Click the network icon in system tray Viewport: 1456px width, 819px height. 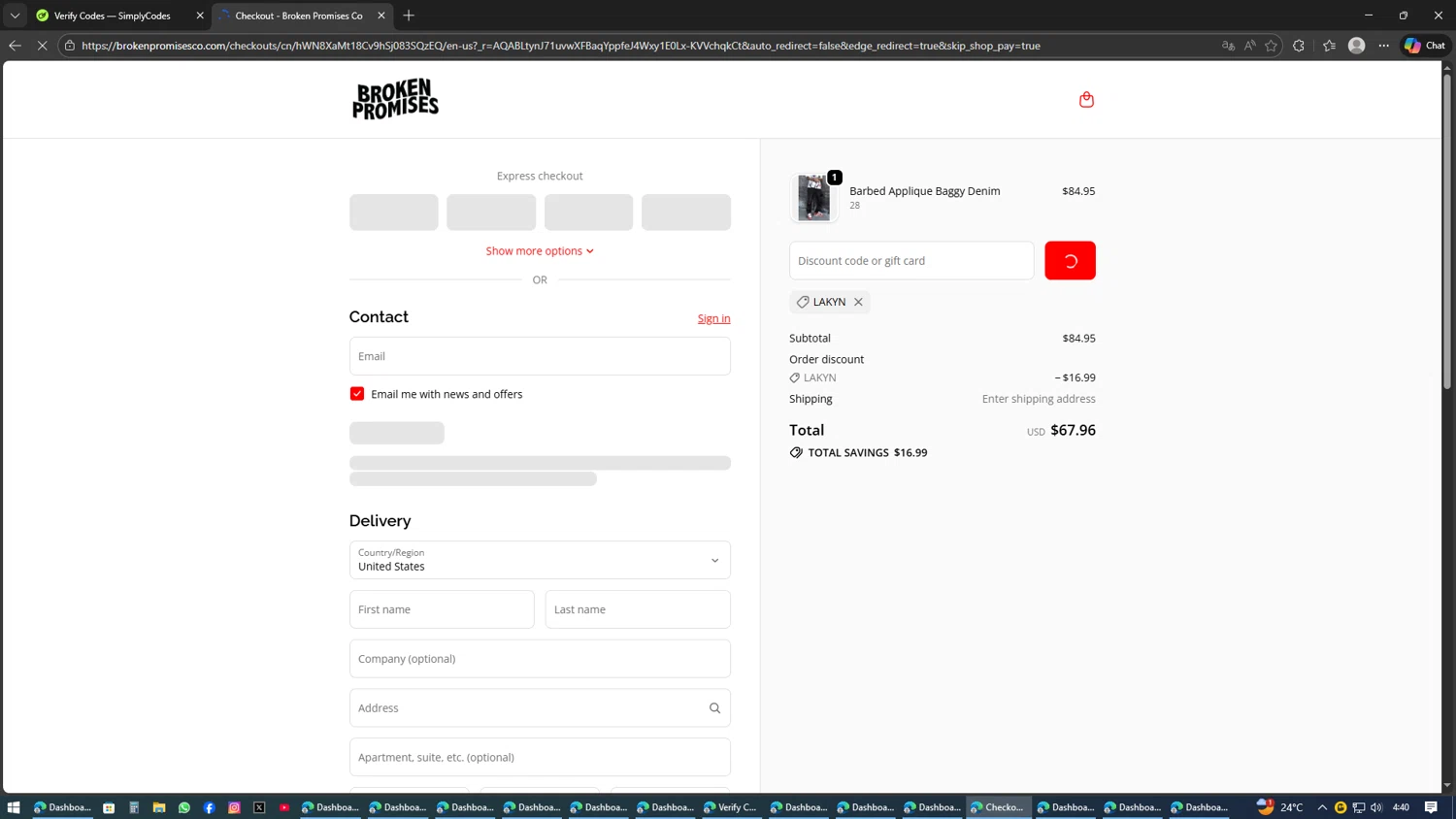(x=1359, y=807)
